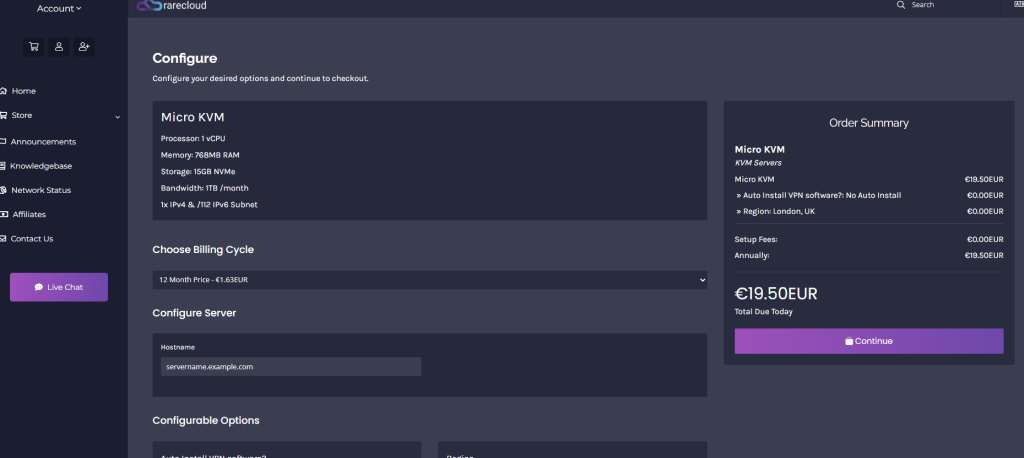The image size is (1024, 458).
Task: Go to Home in sidebar
Action: point(23,91)
